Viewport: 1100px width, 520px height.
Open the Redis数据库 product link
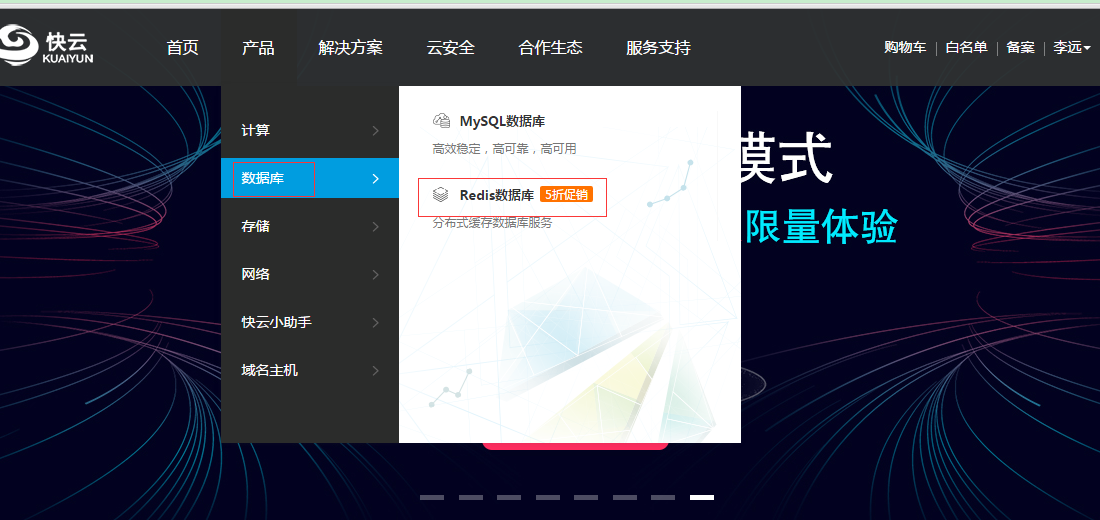(x=497, y=195)
